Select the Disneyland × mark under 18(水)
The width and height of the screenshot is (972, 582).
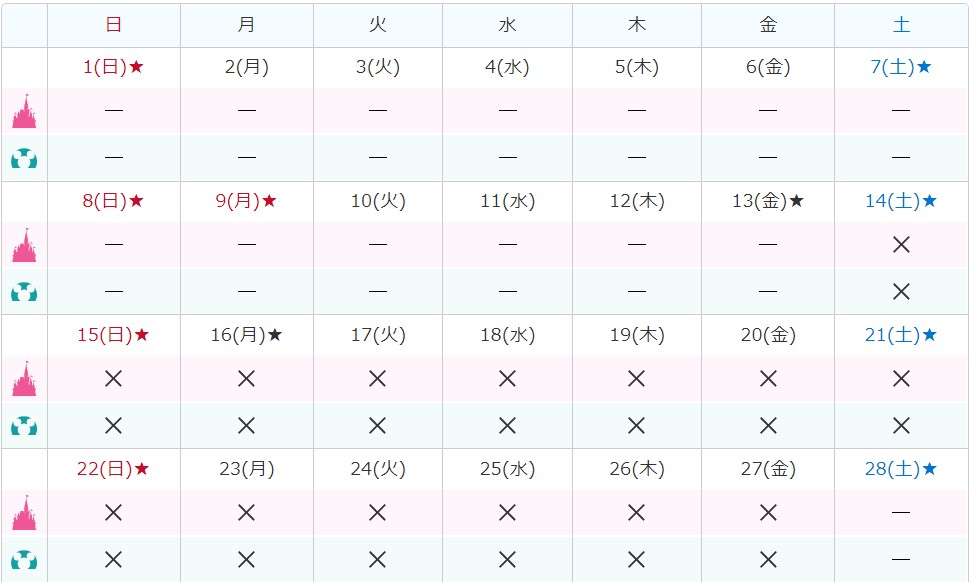click(x=507, y=379)
